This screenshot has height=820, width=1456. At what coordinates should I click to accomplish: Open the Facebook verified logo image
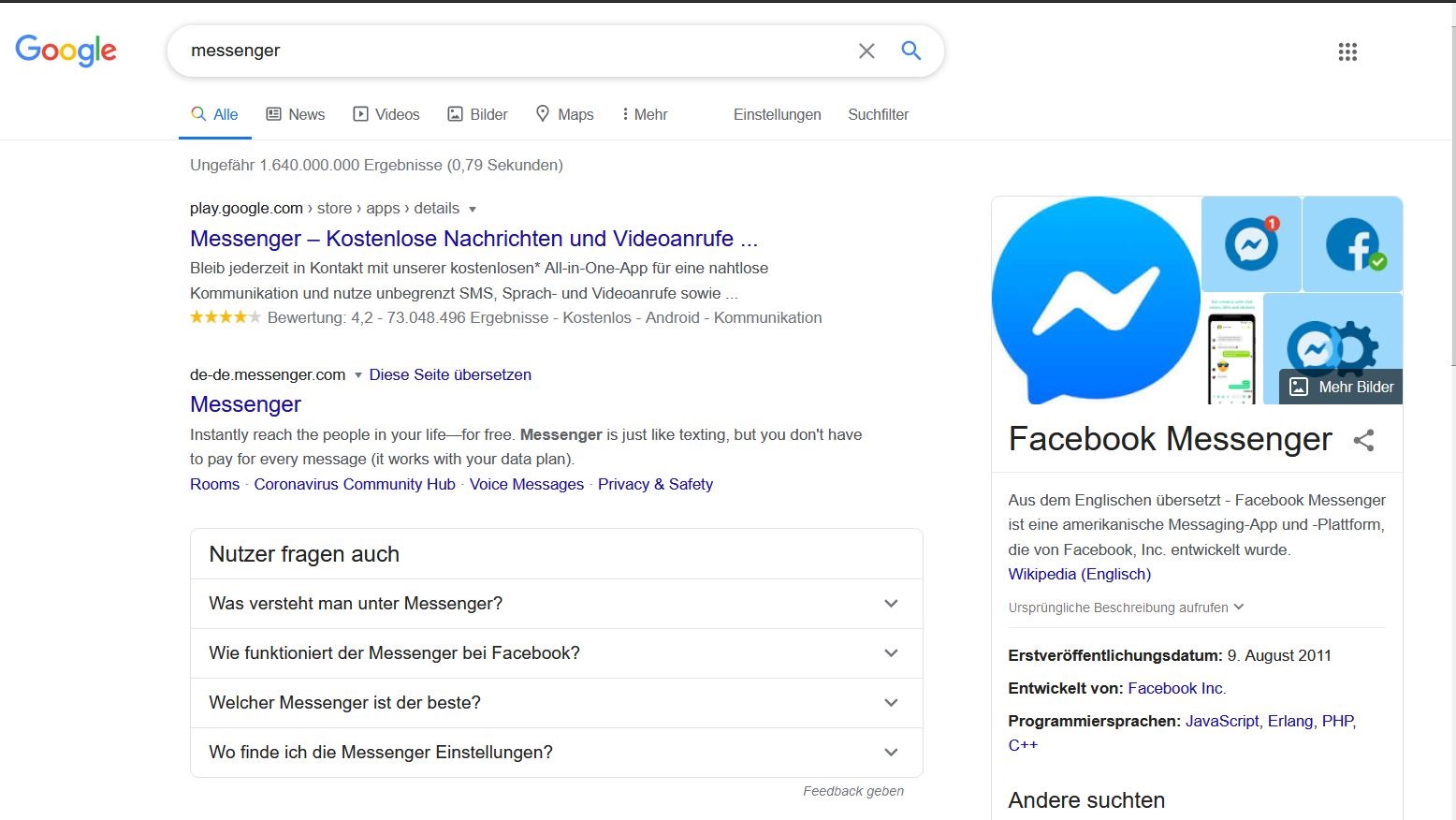coord(1352,243)
